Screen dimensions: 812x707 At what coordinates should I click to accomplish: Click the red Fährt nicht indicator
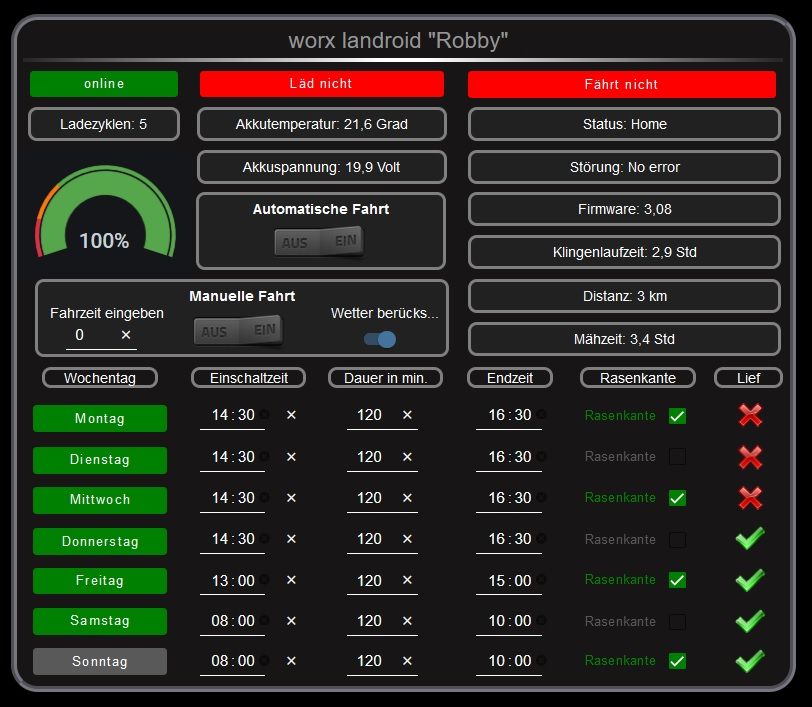622,84
